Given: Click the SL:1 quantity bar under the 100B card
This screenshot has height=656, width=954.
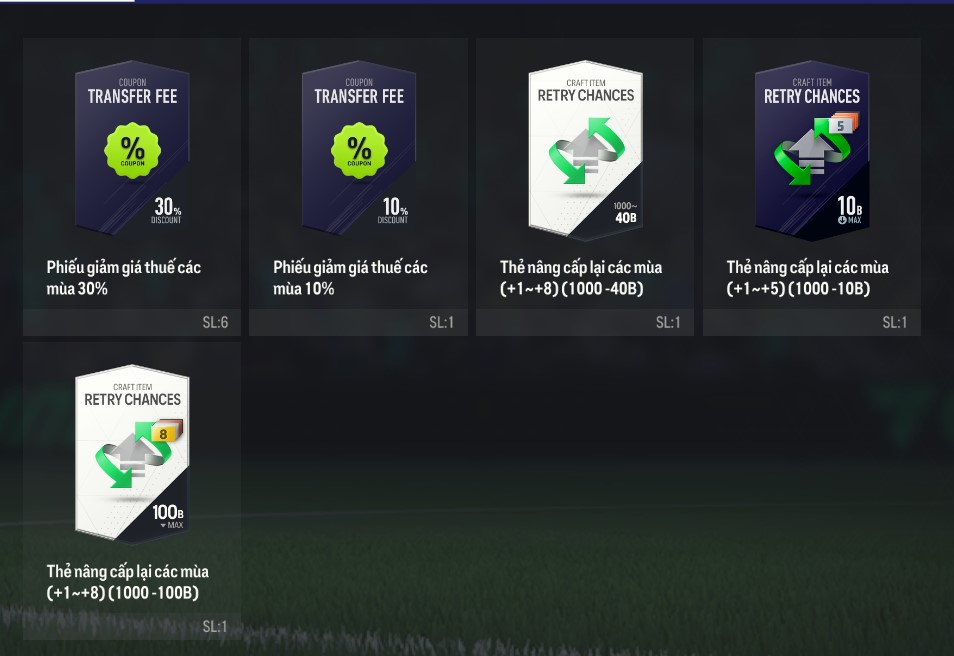Looking at the screenshot, I should (132, 626).
